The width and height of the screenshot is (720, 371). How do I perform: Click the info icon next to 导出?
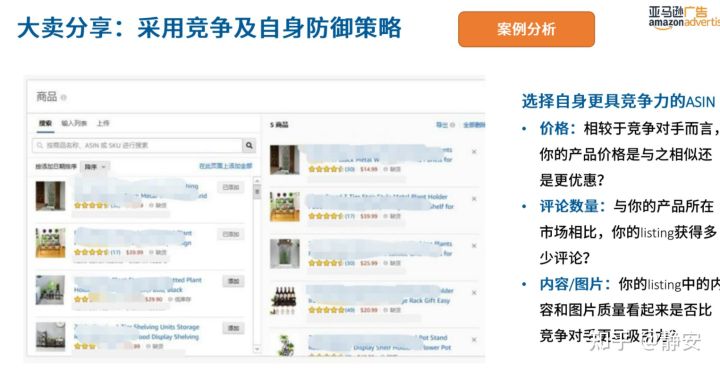tap(453, 125)
